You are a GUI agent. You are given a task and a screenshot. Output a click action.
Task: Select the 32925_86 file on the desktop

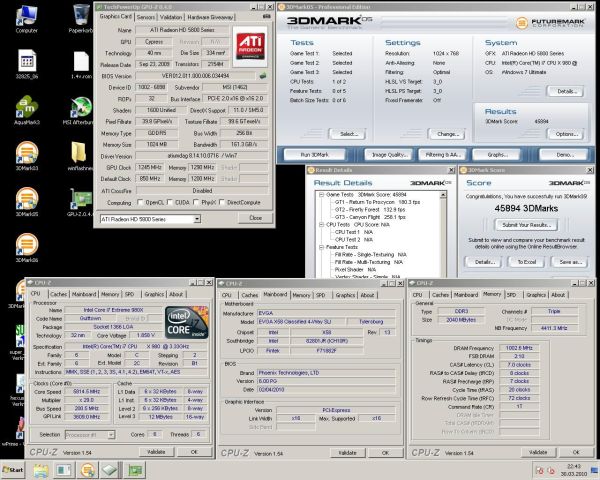point(26,64)
